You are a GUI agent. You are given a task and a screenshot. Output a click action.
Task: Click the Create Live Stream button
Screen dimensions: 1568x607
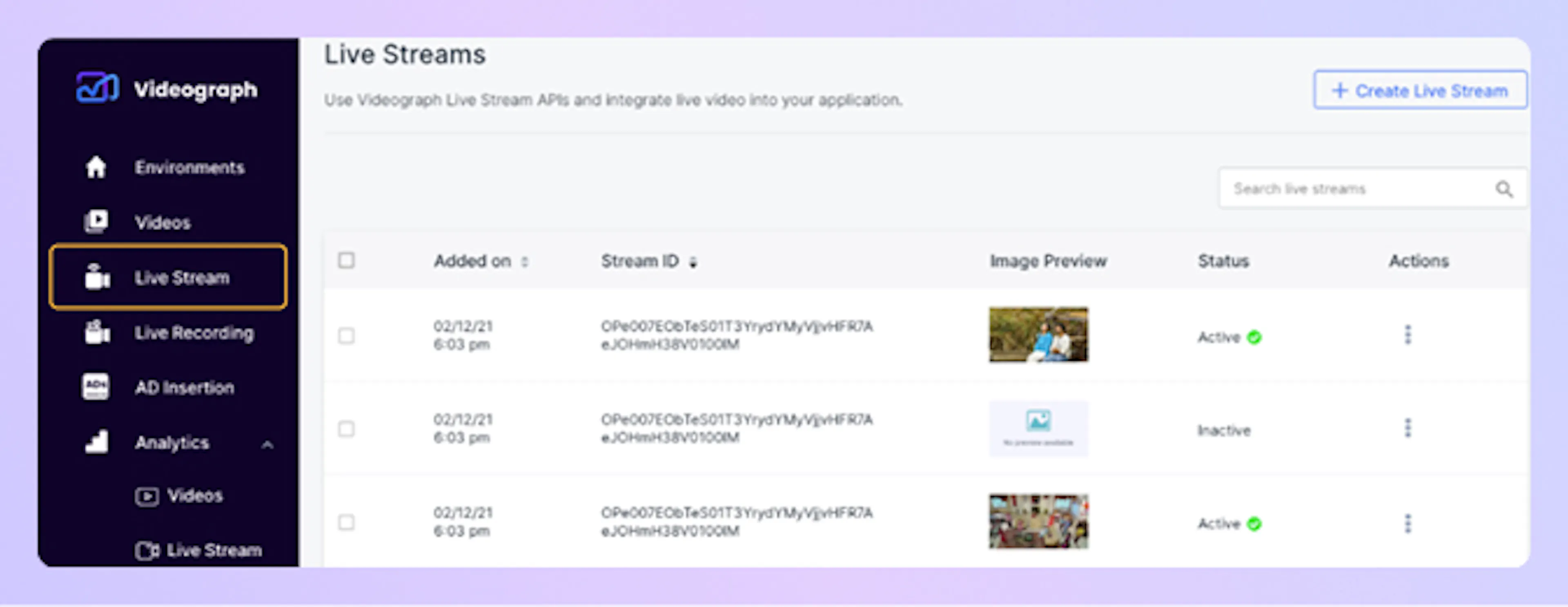coord(1419,91)
